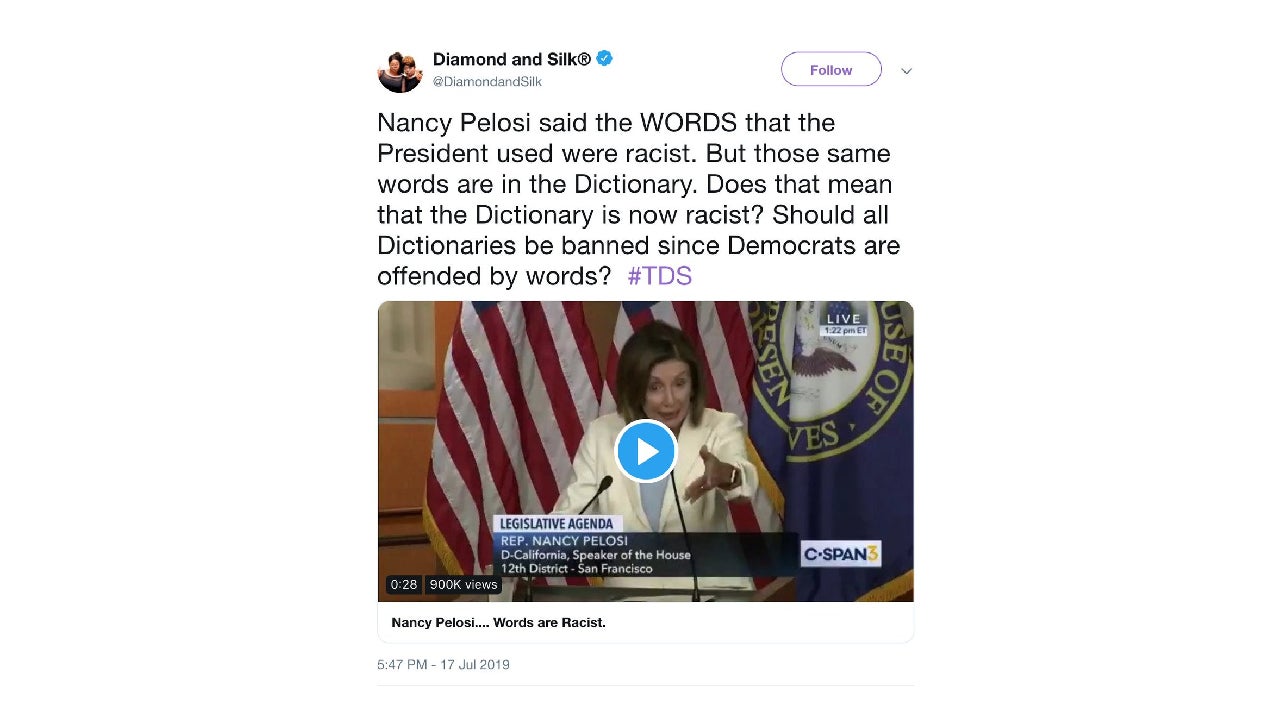
Task: Click the blue verified badge
Action: 605,59
